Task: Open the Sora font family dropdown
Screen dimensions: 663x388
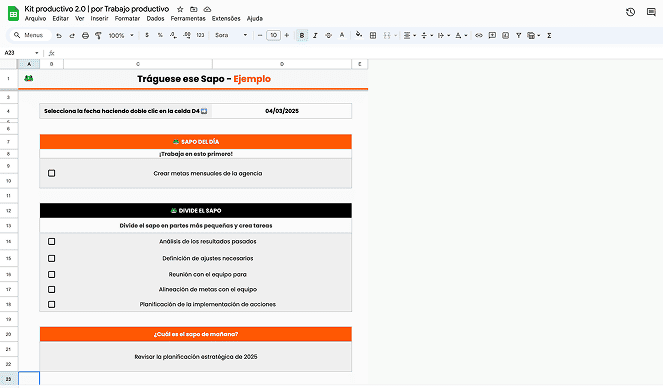Action: point(231,36)
